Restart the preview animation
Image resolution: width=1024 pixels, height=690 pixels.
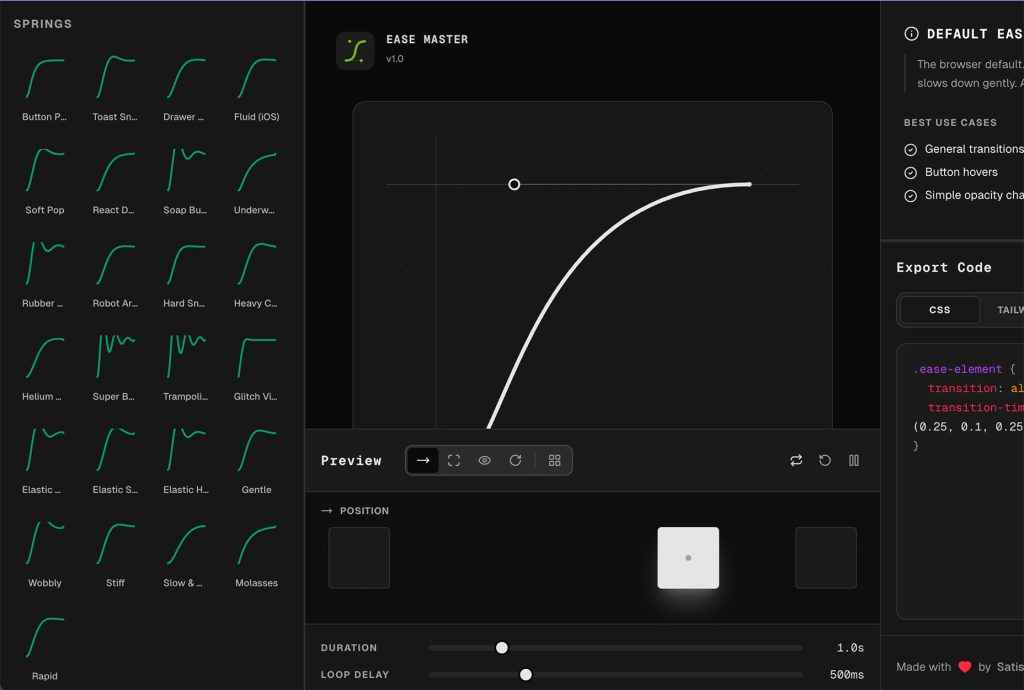[824, 460]
